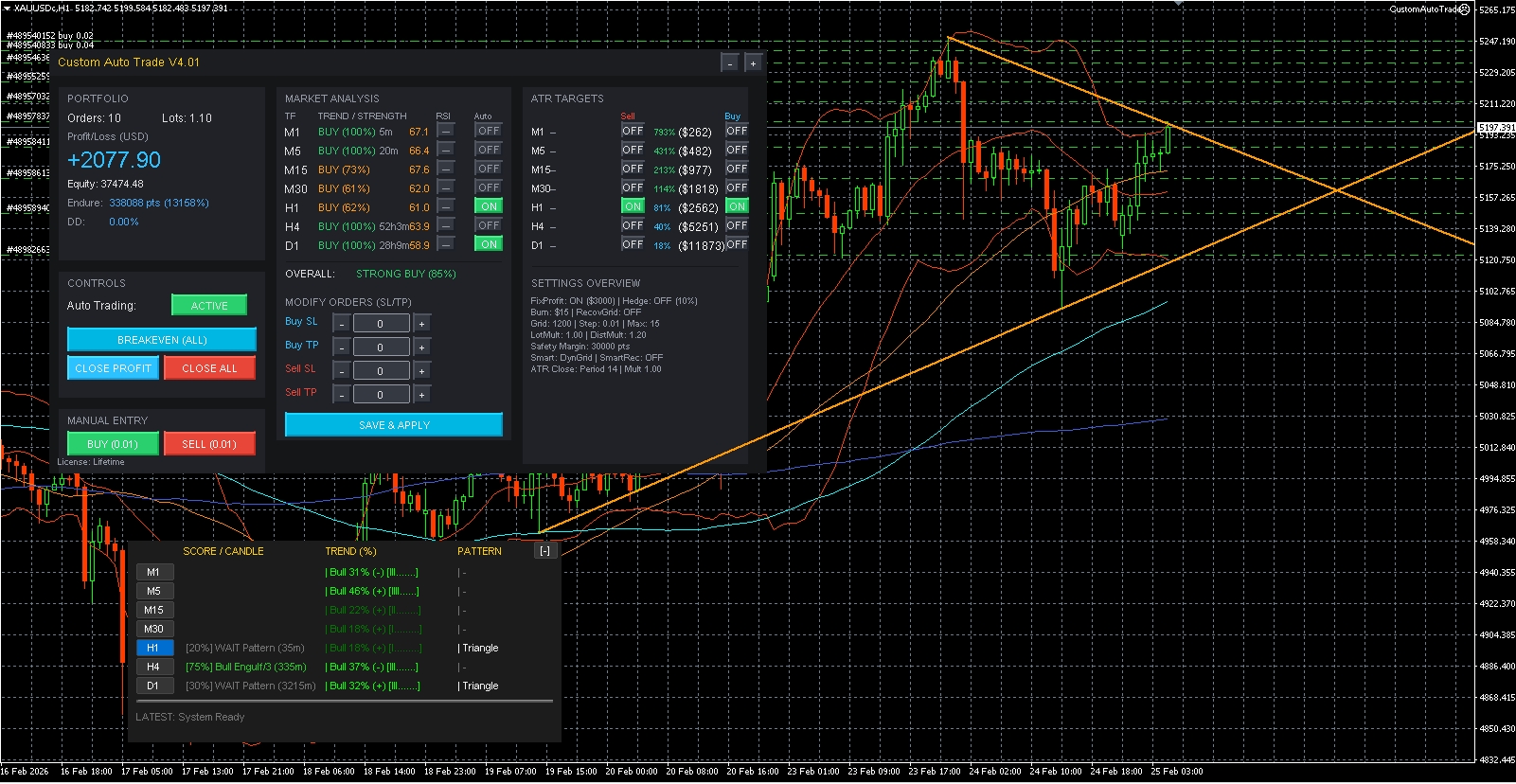Click the RSI dash button for M1
Viewport: 1516px width, 784px height.
coord(446,132)
